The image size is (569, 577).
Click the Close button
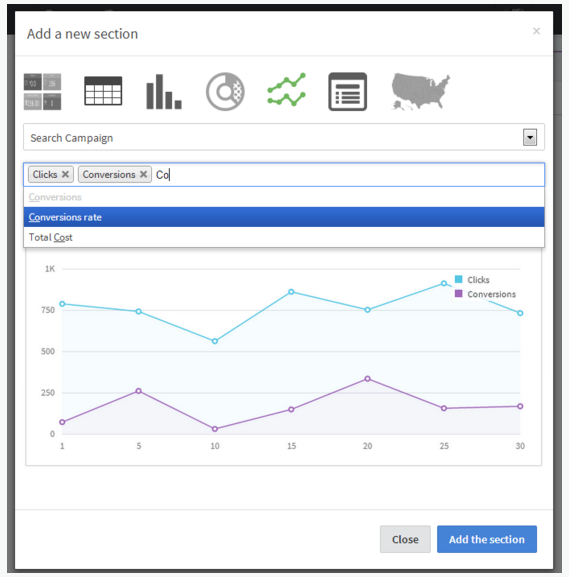405,539
